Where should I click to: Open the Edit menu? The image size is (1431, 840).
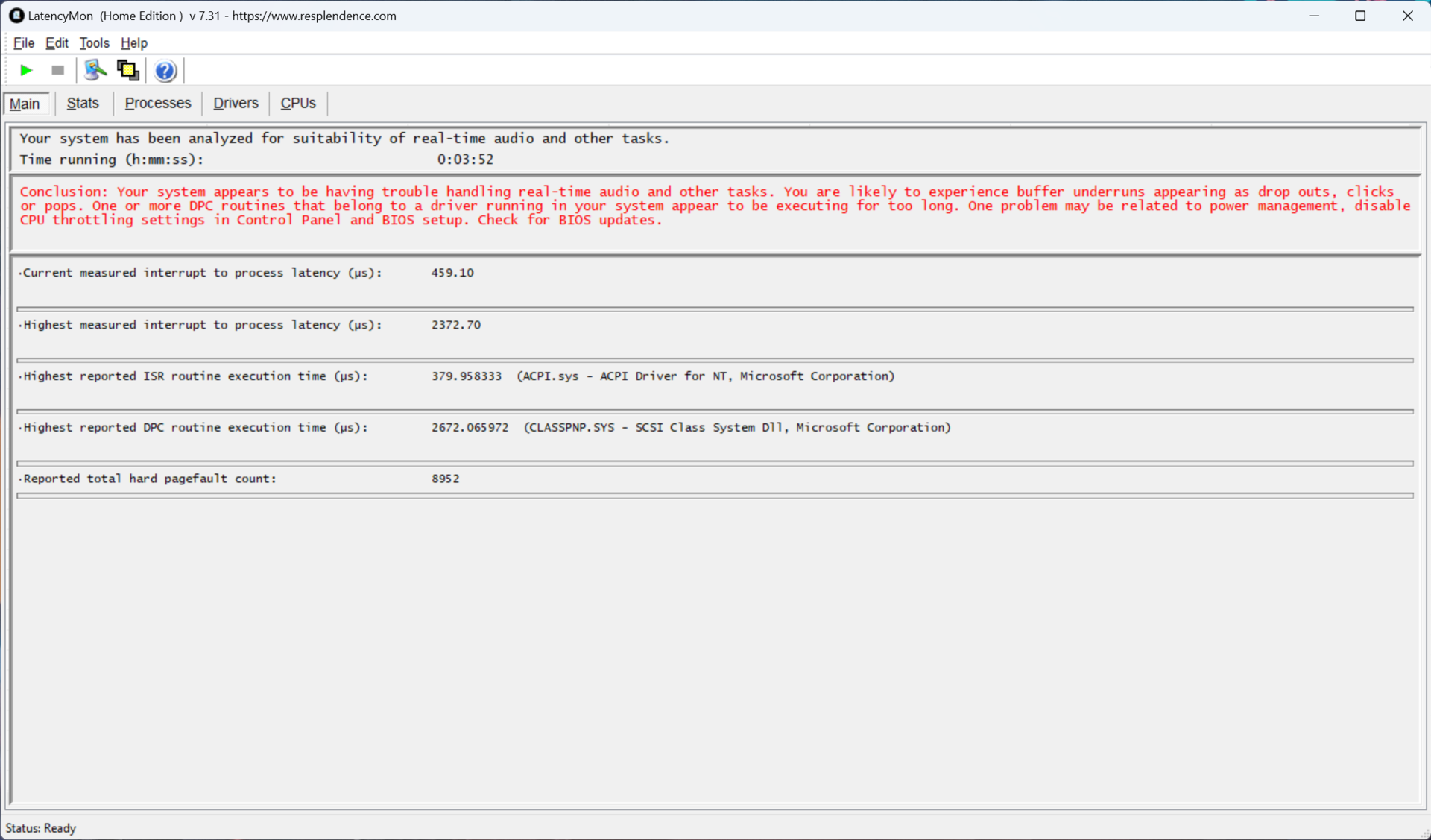click(57, 43)
